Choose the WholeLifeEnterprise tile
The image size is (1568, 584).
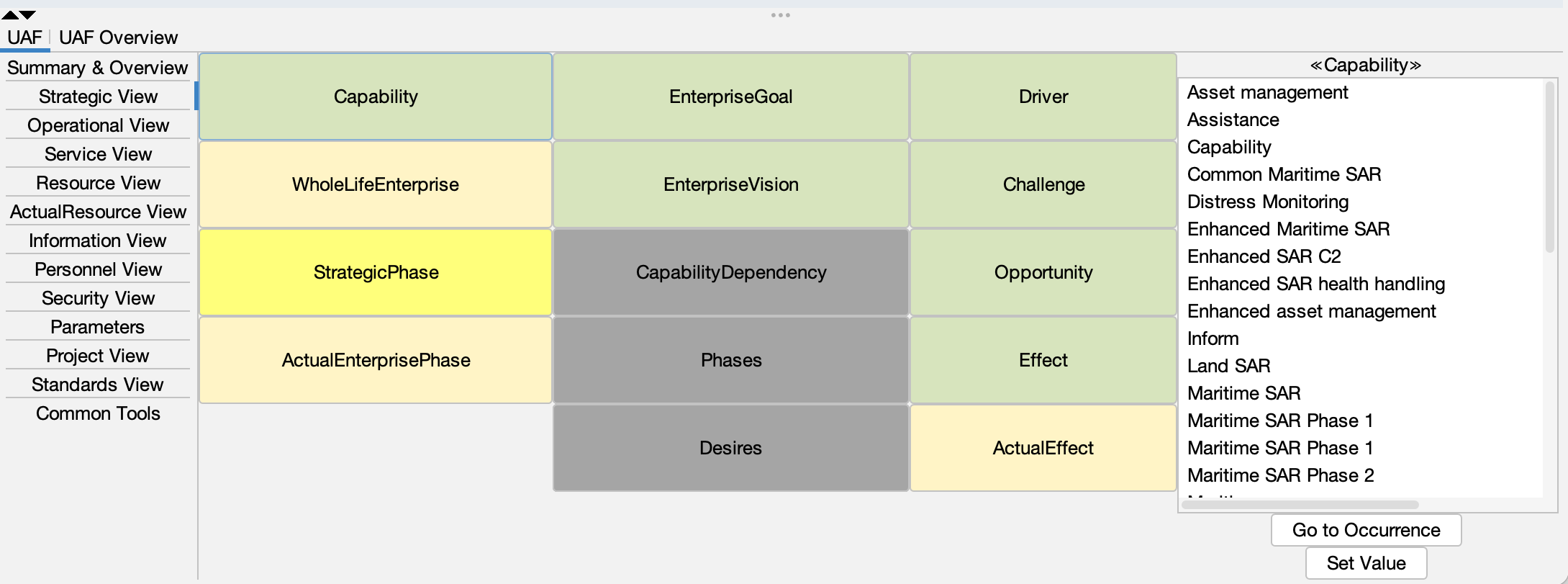[x=376, y=184]
